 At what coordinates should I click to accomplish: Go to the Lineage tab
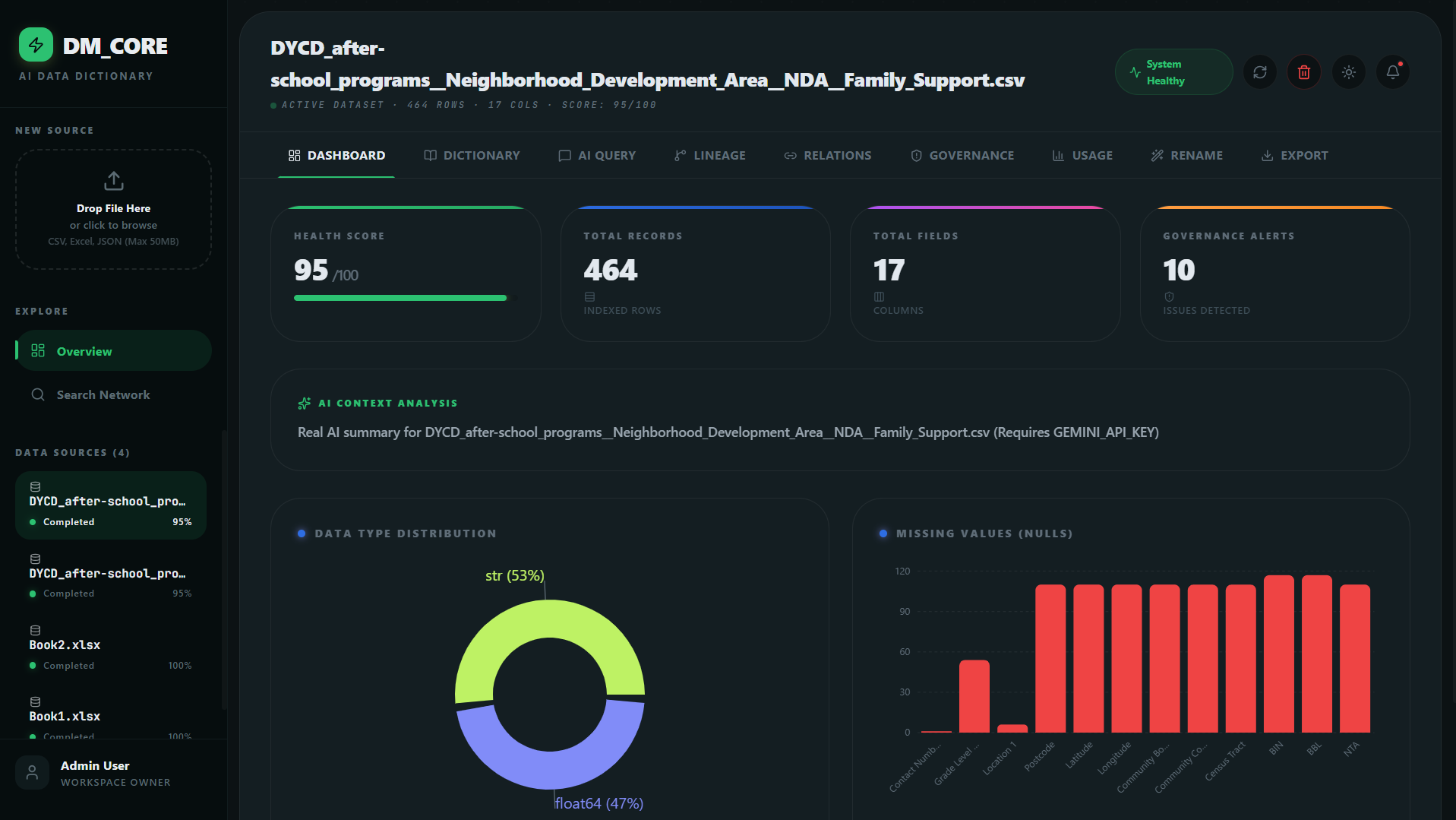710,155
